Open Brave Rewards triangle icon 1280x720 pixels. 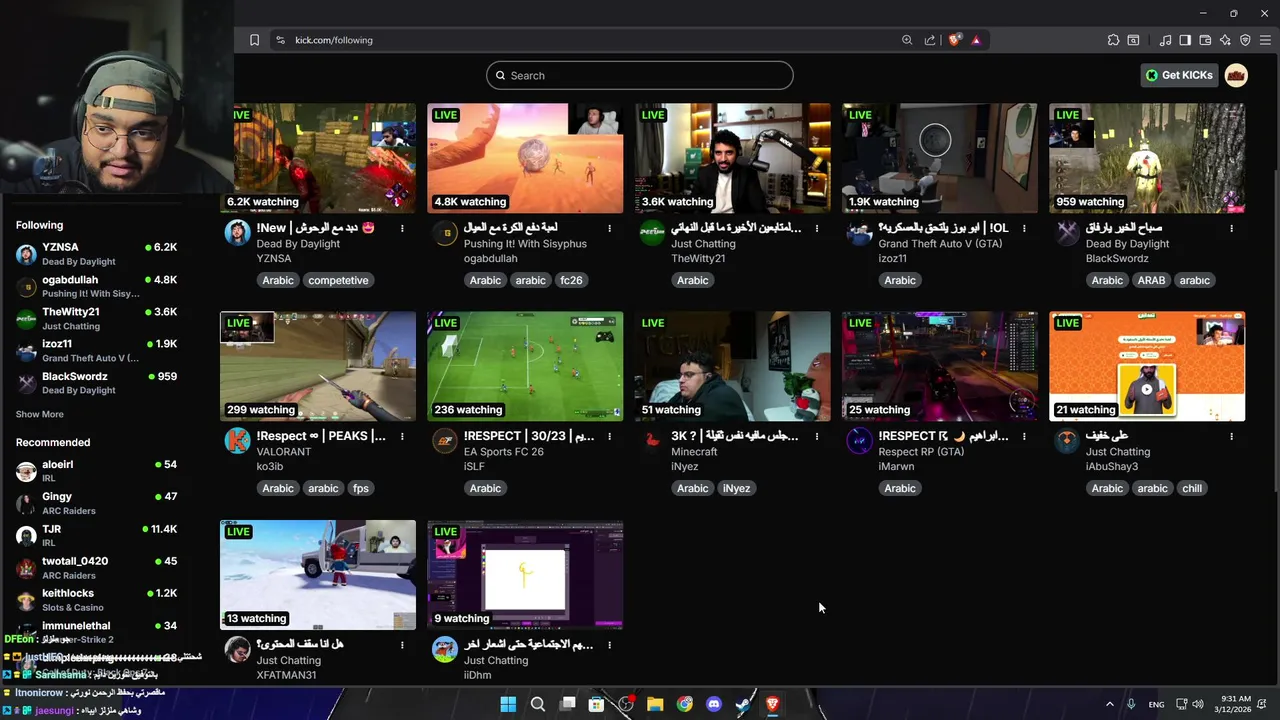[x=976, y=40]
